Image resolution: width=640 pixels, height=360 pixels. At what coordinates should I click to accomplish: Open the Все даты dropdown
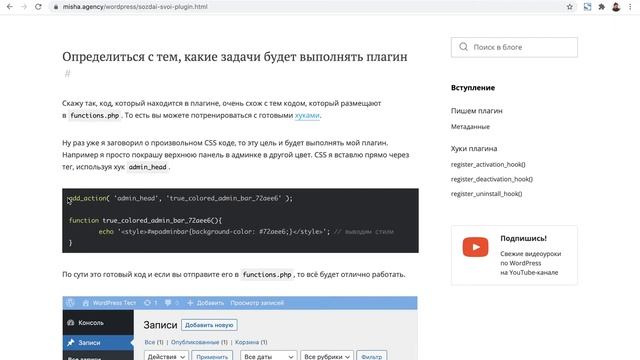pos(268,356)
